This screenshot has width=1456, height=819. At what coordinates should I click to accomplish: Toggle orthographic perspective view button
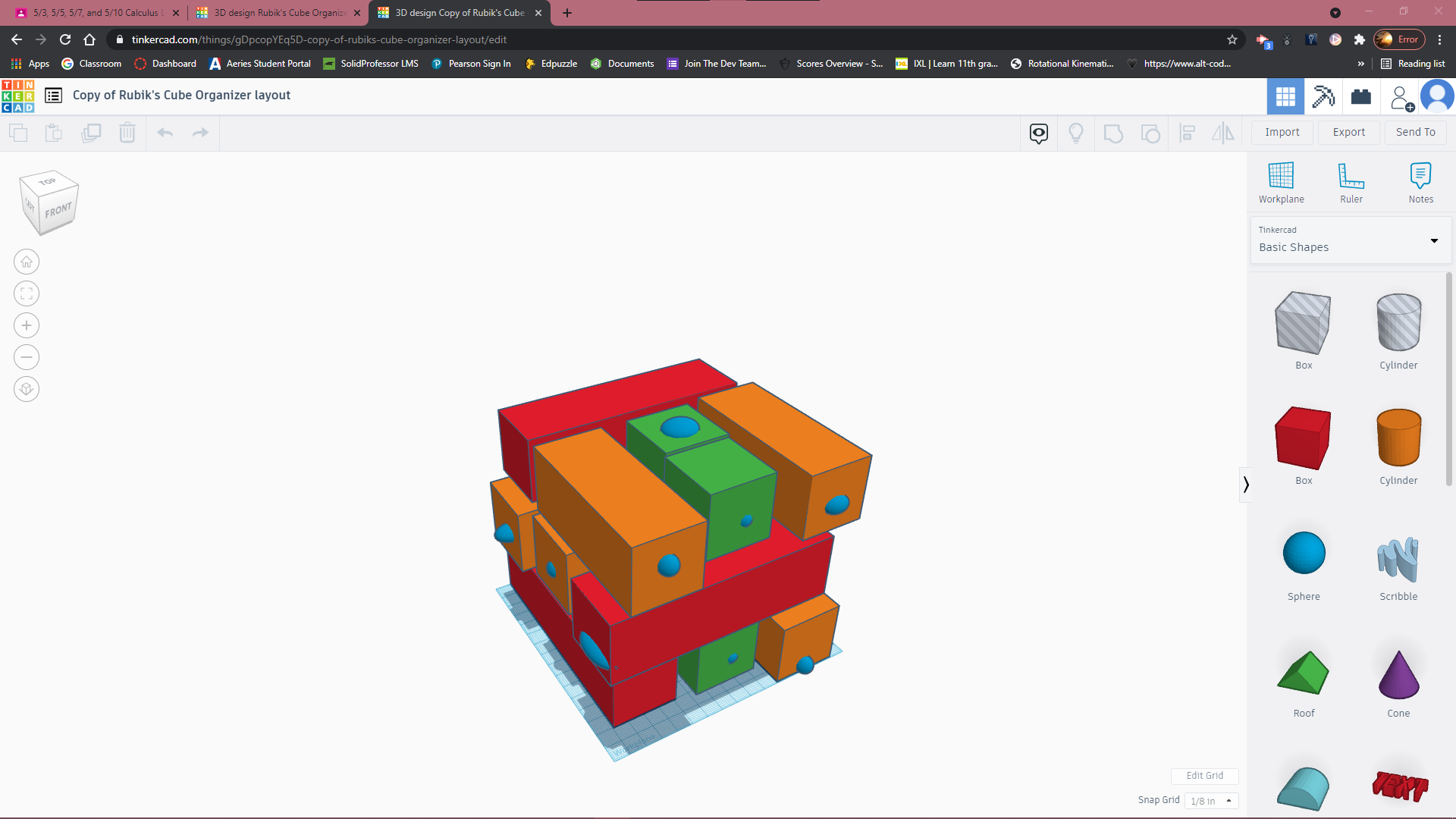point(27,389)
